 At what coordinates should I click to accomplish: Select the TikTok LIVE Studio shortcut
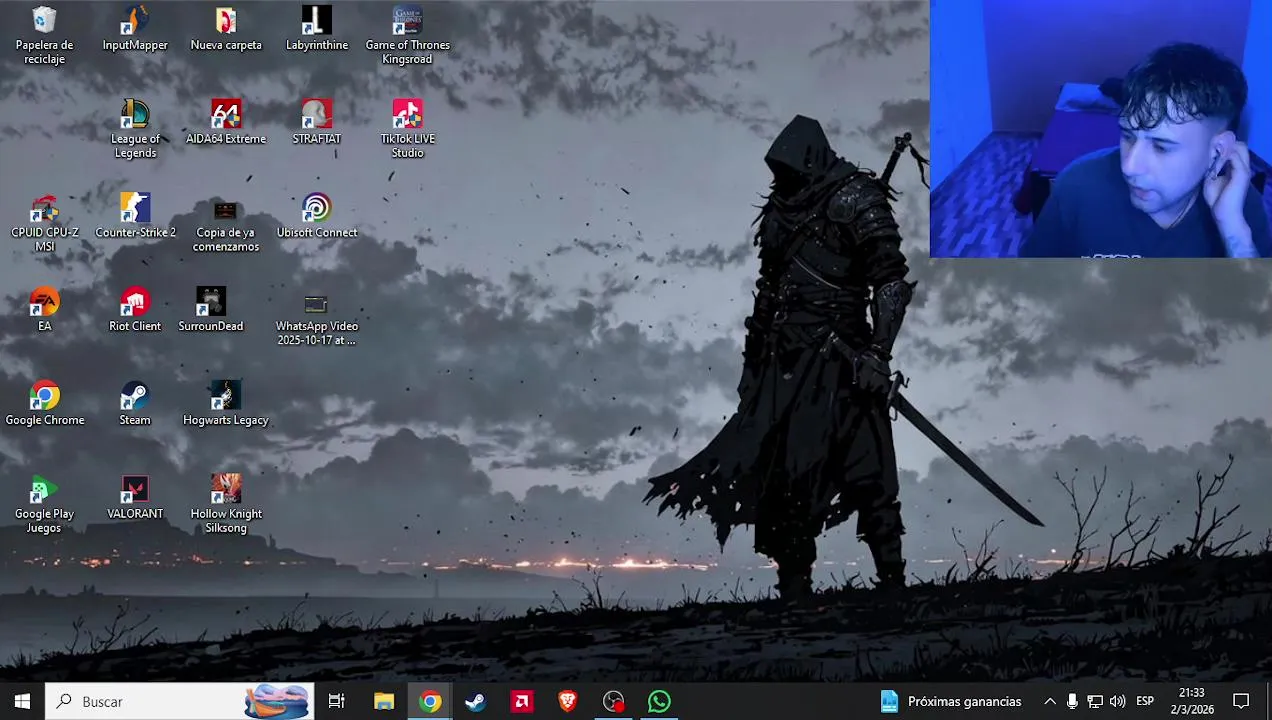tap(407, 129)
